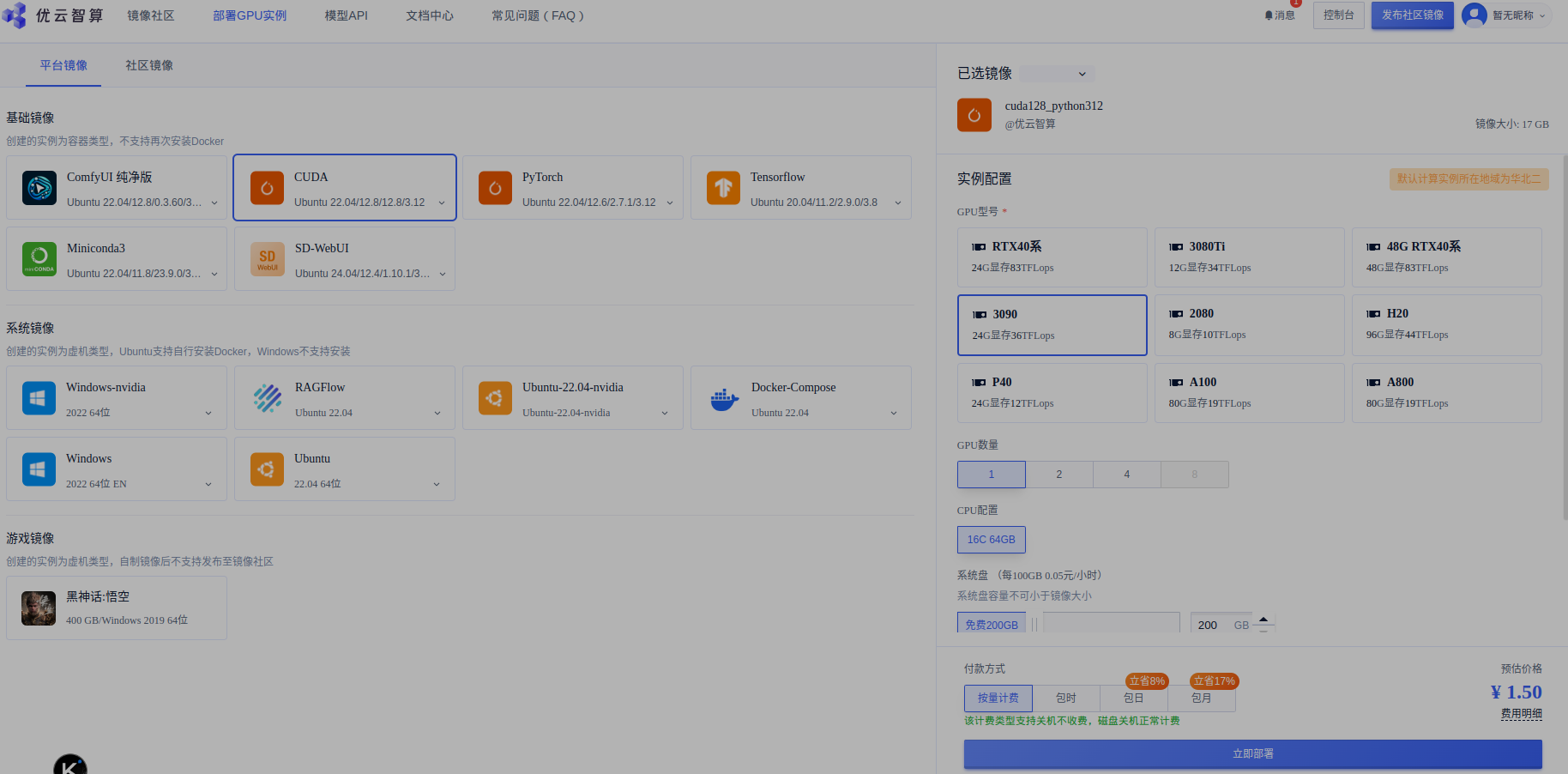Set GPU count to 1
Viewport: 1568px width, 774px height.
tap(991, 475)
